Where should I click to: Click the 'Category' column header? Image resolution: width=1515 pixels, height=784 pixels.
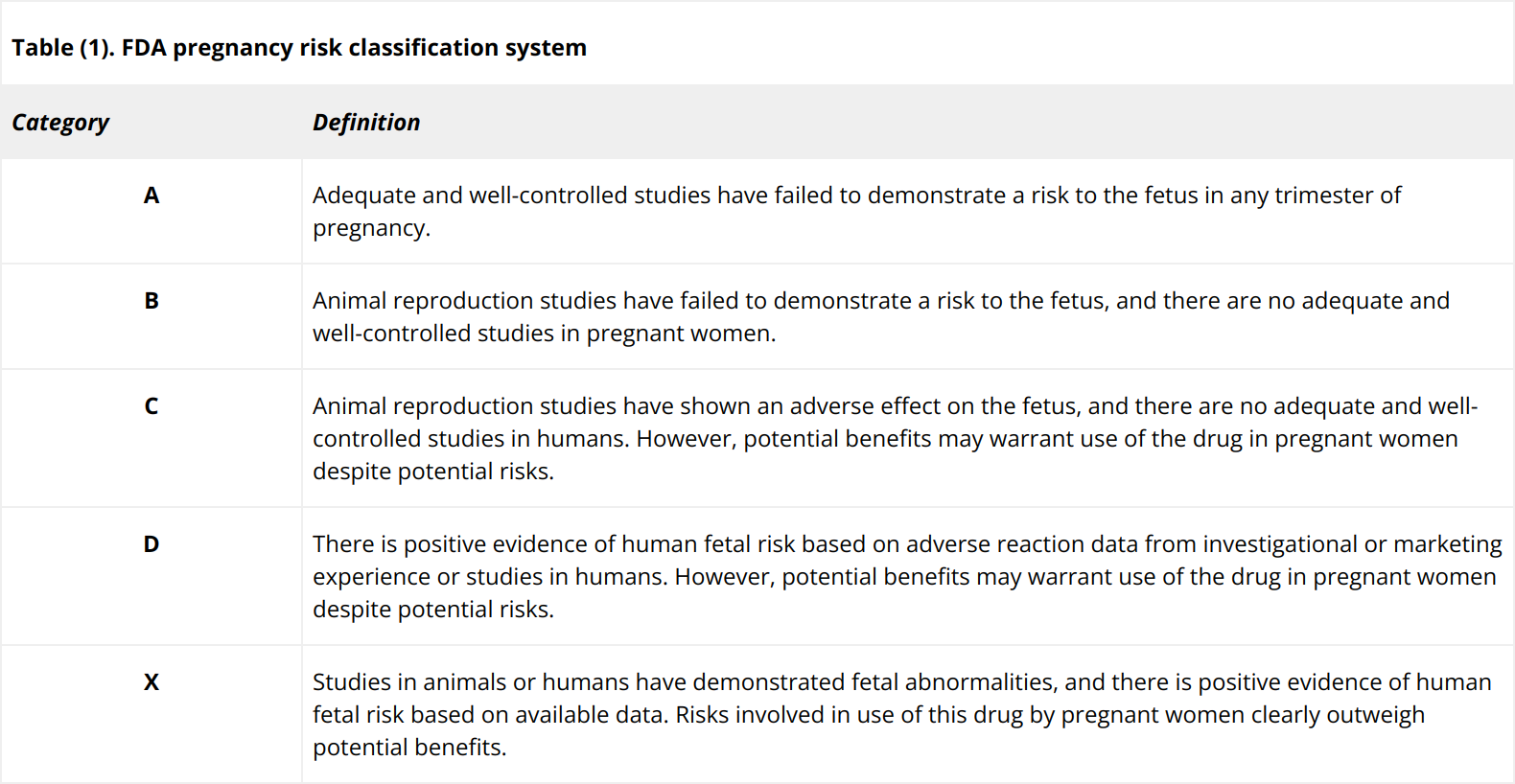pyautogui.click(x=60, y=123)
